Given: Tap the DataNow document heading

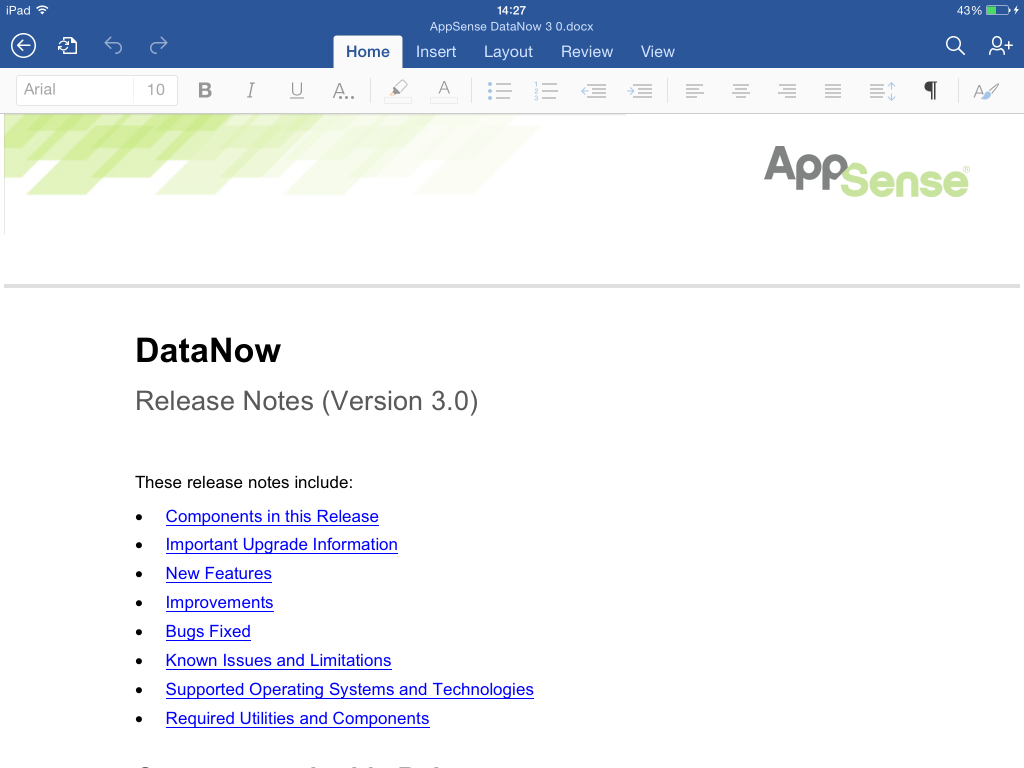Looking at the screenshot, I should pos(208,351).
